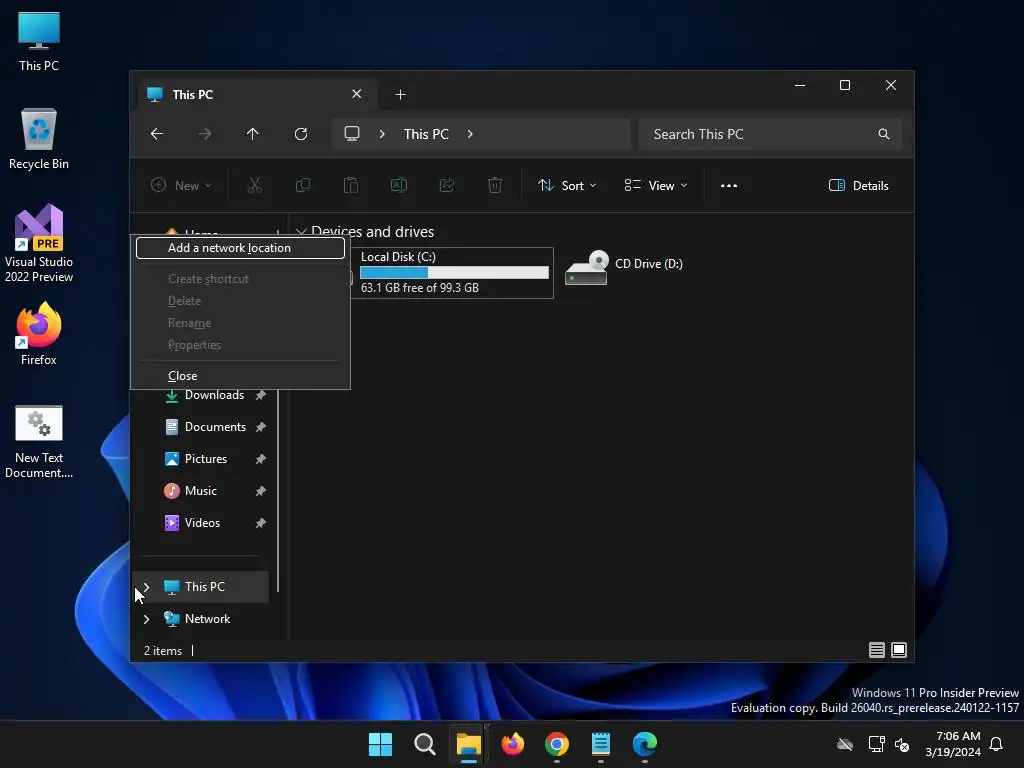Unpin Pictures using its pin icon

coord(261,459)
